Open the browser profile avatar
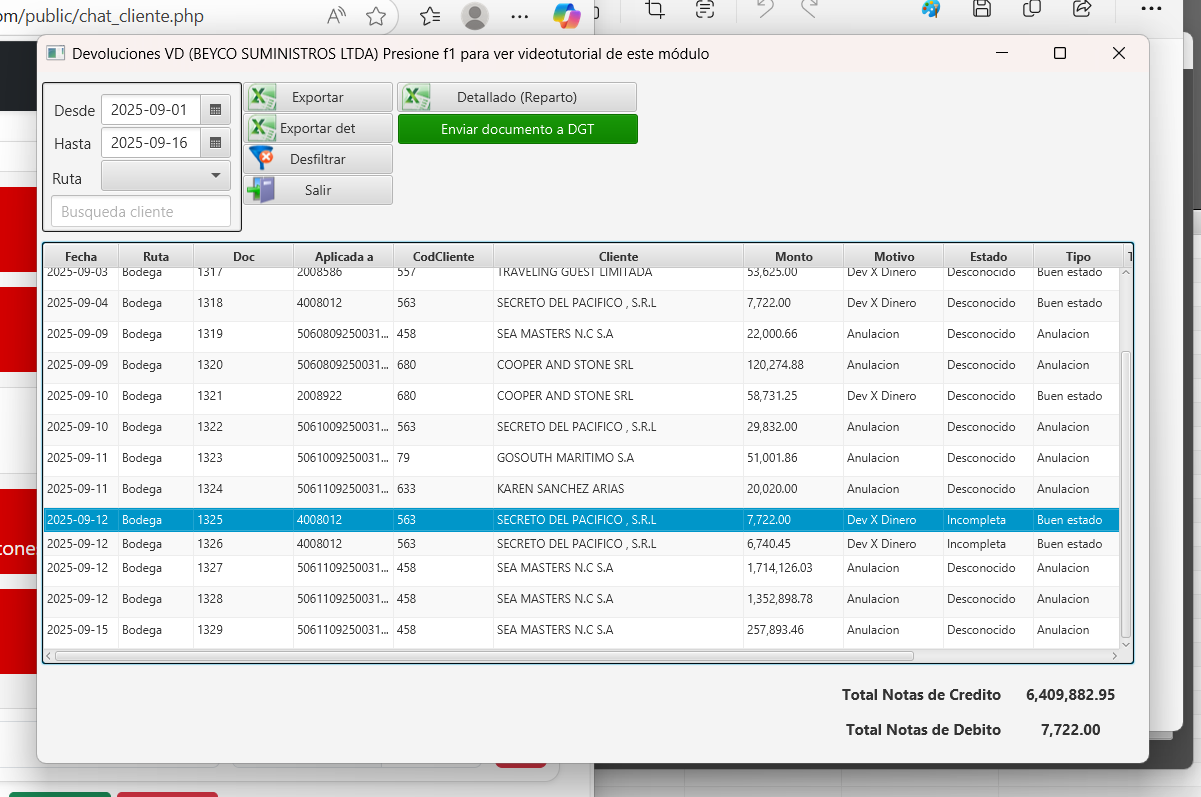The width and height of the screenshot is (1201, 797). point(476,16)
